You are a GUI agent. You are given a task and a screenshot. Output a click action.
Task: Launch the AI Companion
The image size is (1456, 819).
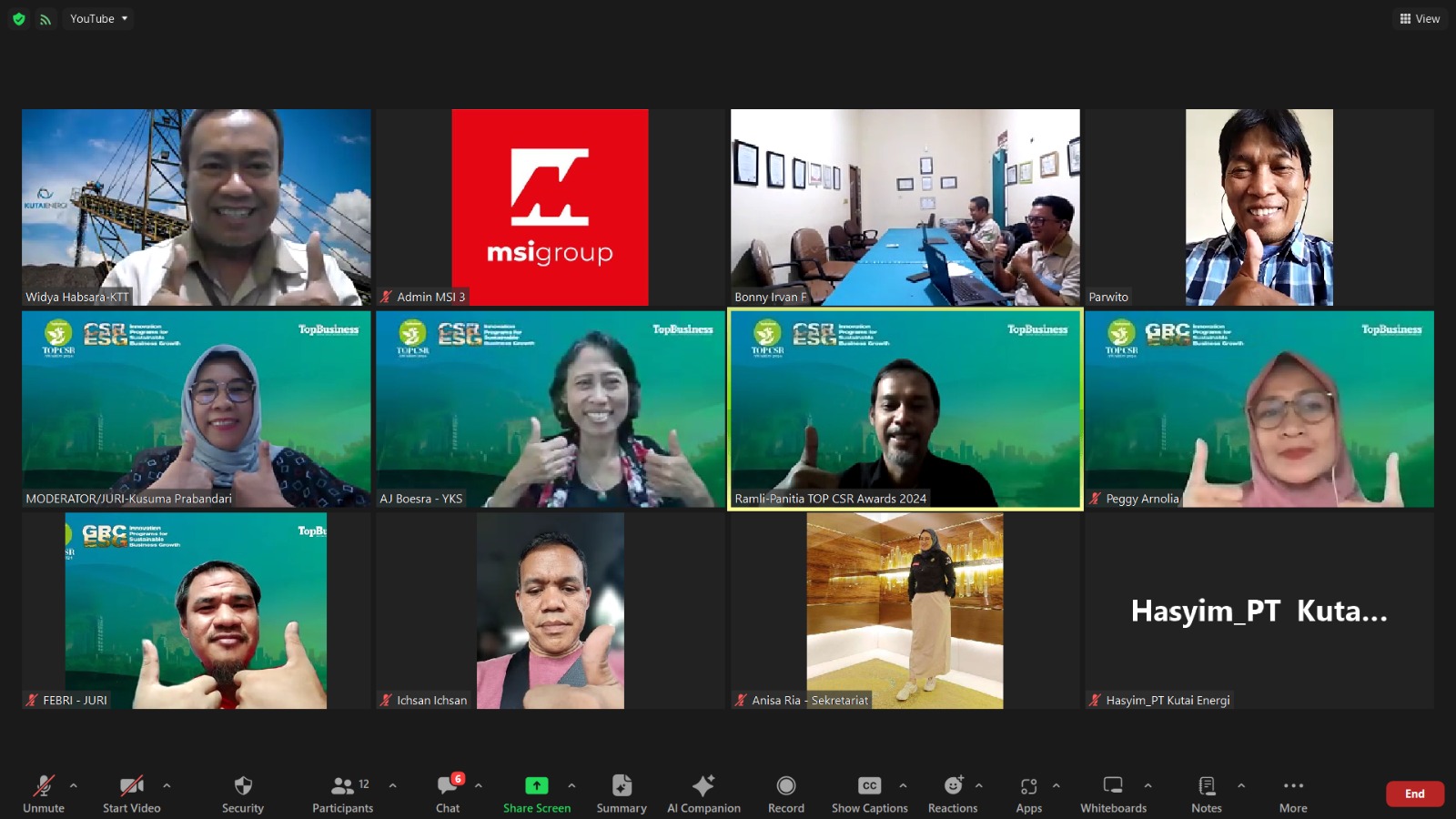703,794
